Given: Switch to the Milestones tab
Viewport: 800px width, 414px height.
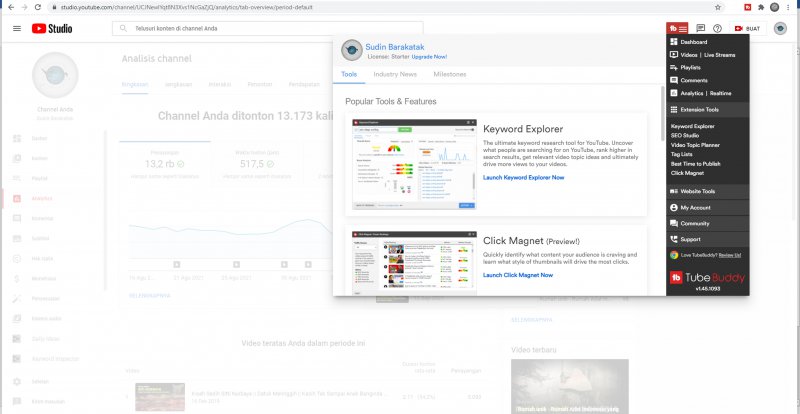Looking at the screenshot, I should tap(449, 75).
